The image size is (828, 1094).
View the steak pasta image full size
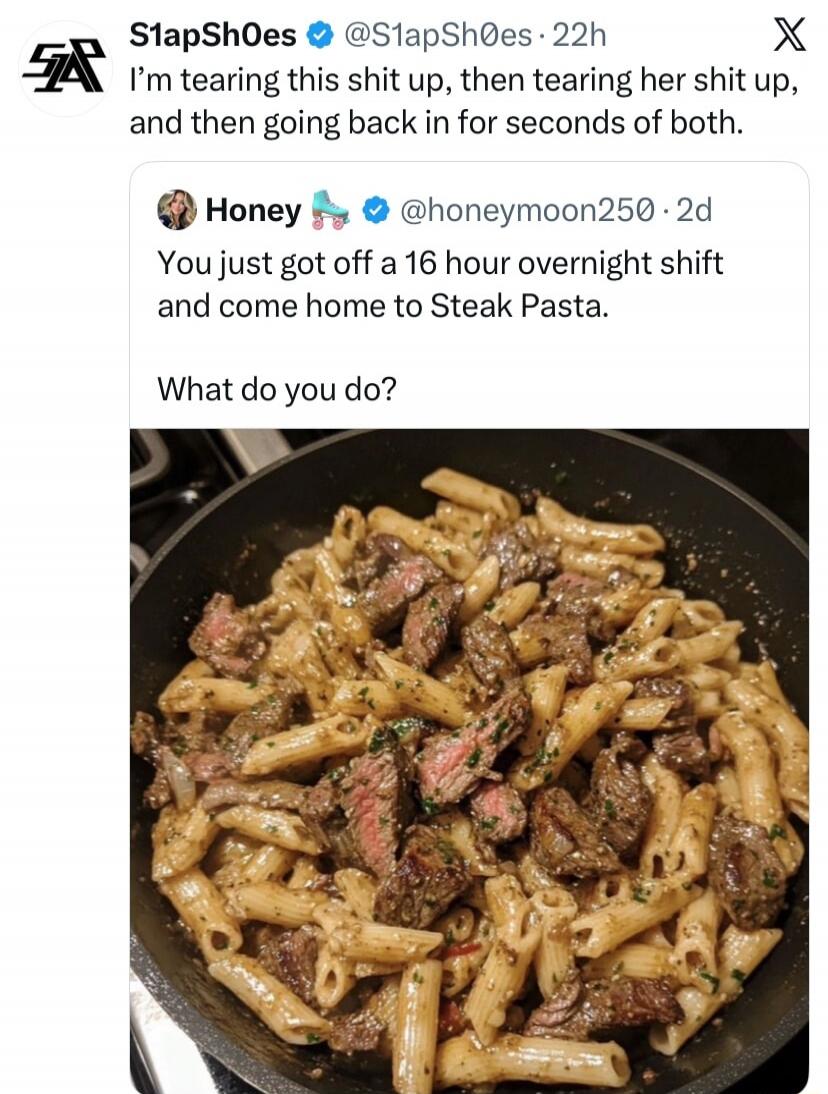(x=470, y=760)
